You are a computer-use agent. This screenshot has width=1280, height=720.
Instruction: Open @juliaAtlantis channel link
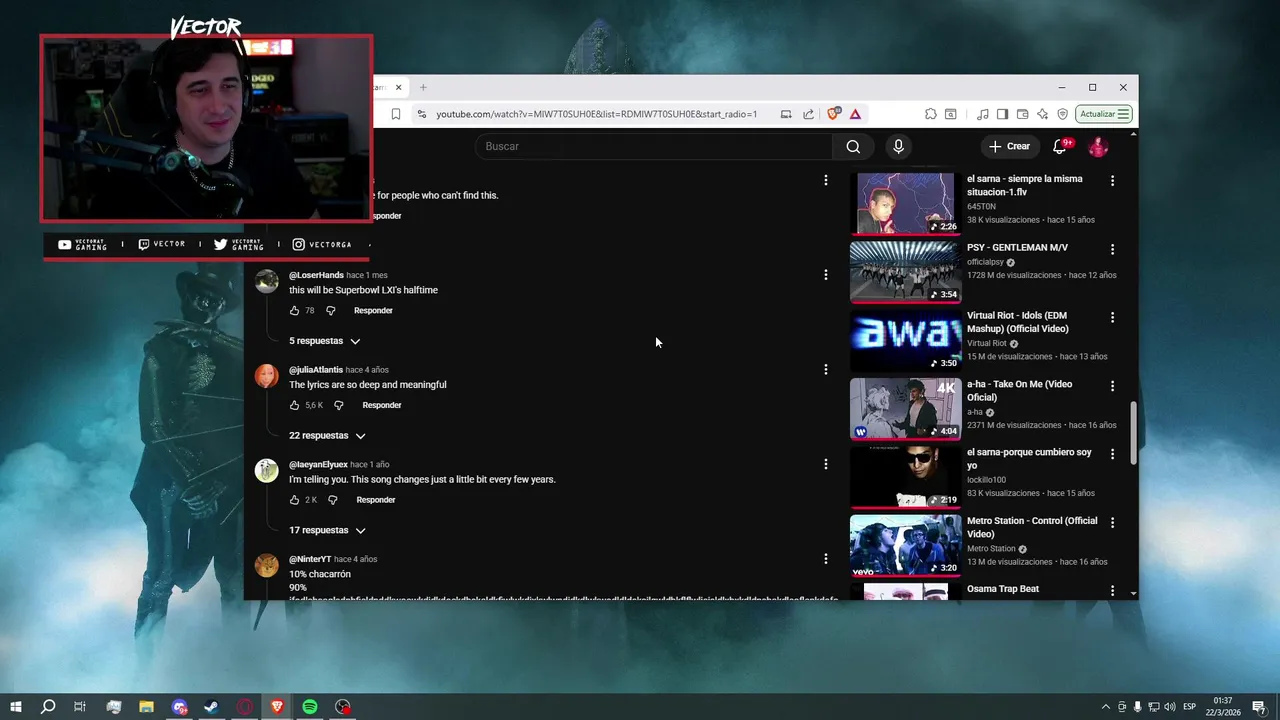point(316,370)
